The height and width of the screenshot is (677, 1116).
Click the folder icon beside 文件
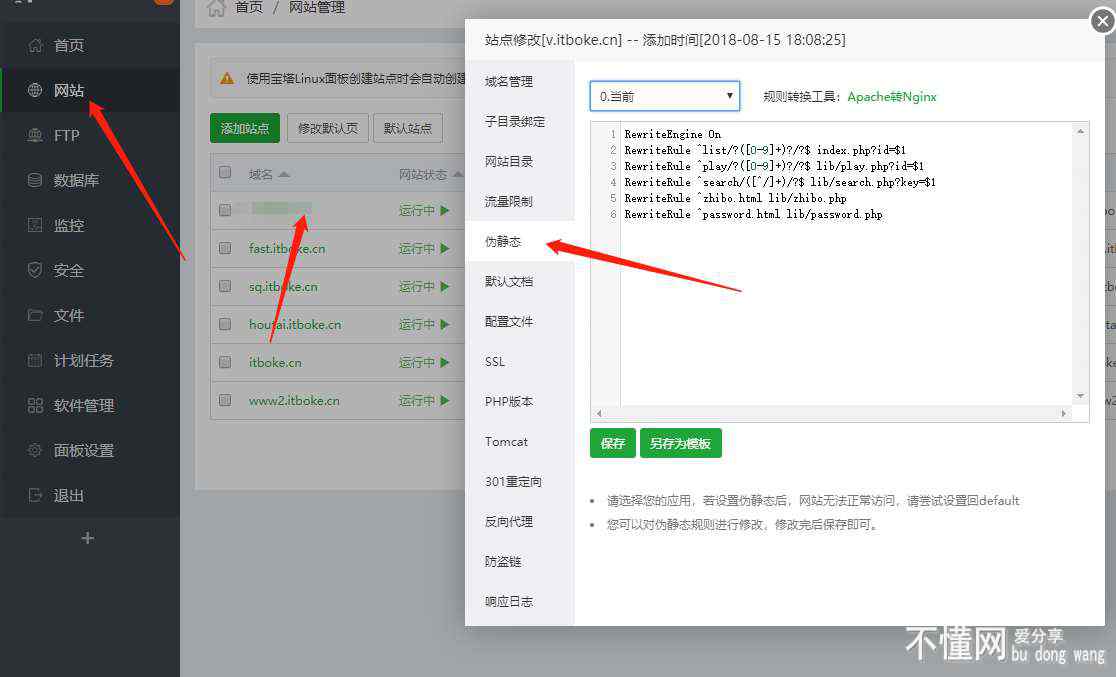coord(35,315)
